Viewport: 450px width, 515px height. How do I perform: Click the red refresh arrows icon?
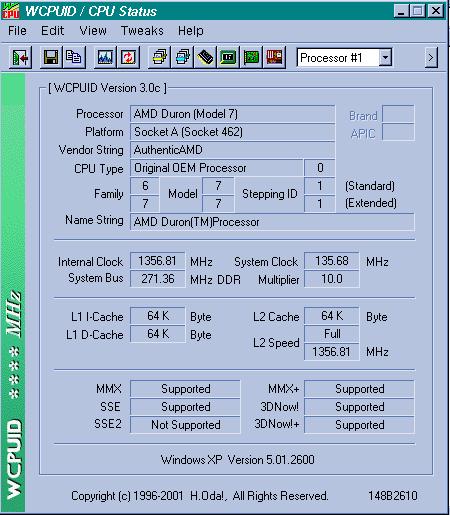pos(128,58)
